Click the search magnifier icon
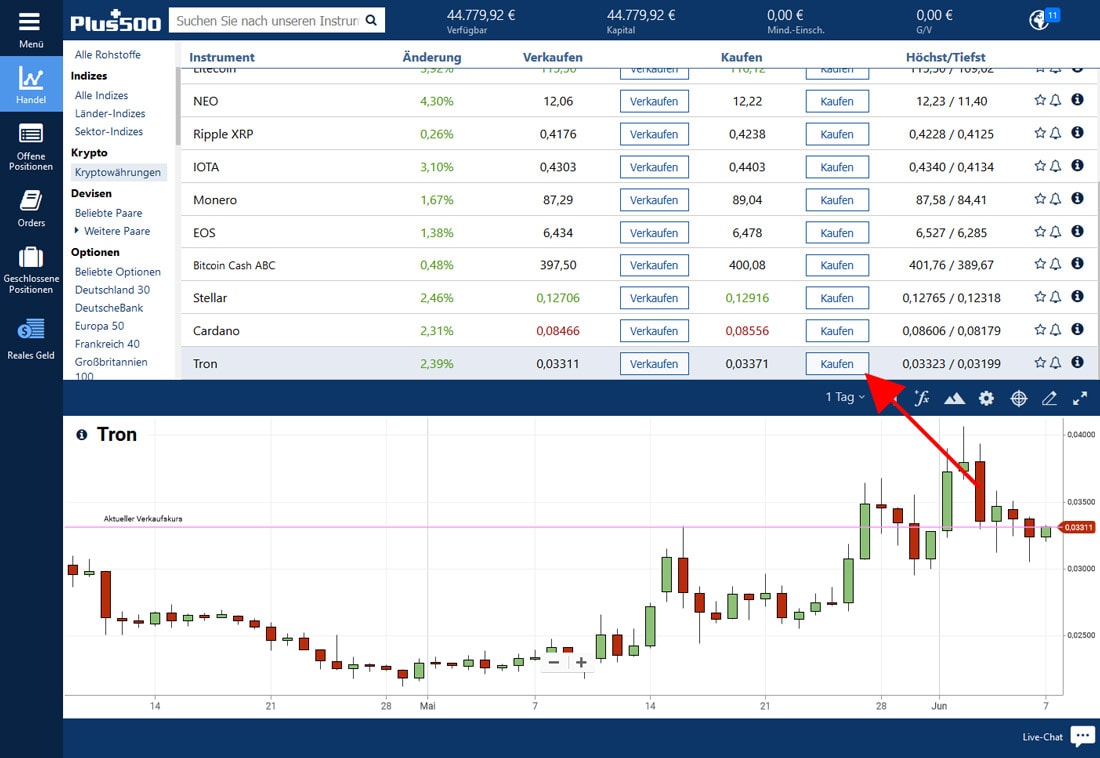This screenshot has width=1100, height=758. coord(371,20)
